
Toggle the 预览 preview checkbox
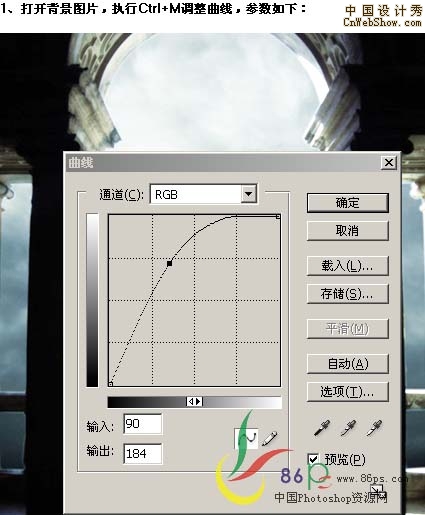coord(313,459)
